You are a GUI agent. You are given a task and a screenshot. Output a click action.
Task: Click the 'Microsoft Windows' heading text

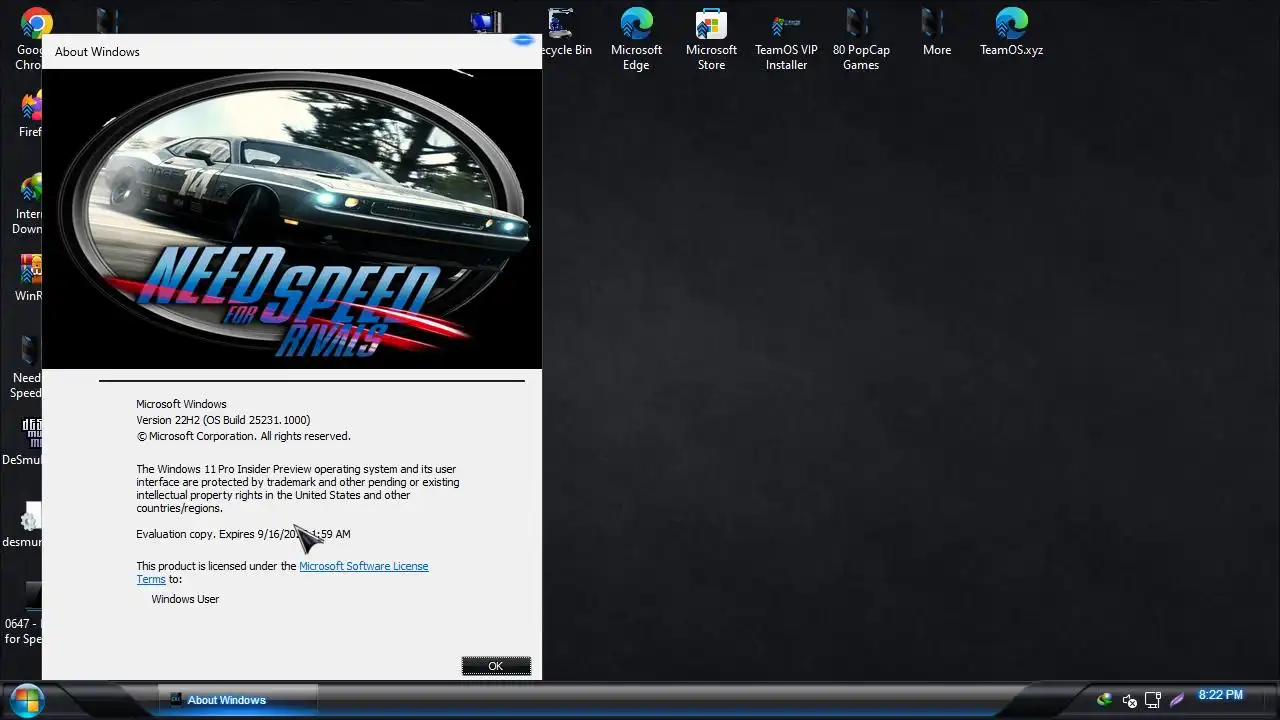tap(181, 404)
